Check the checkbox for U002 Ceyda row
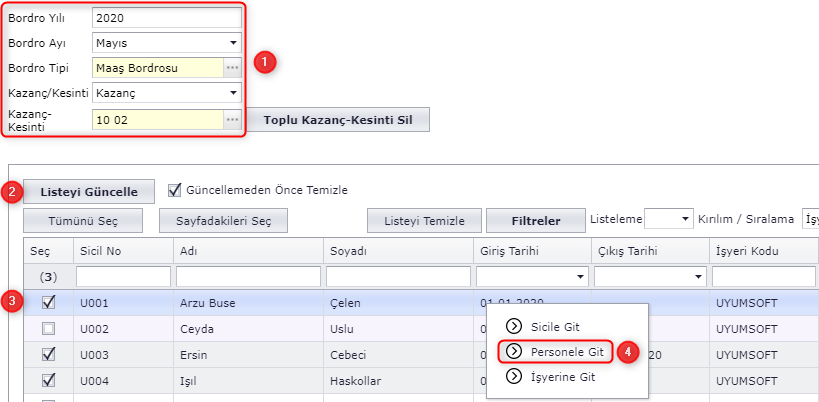819x402 pixels. [48, 328]
